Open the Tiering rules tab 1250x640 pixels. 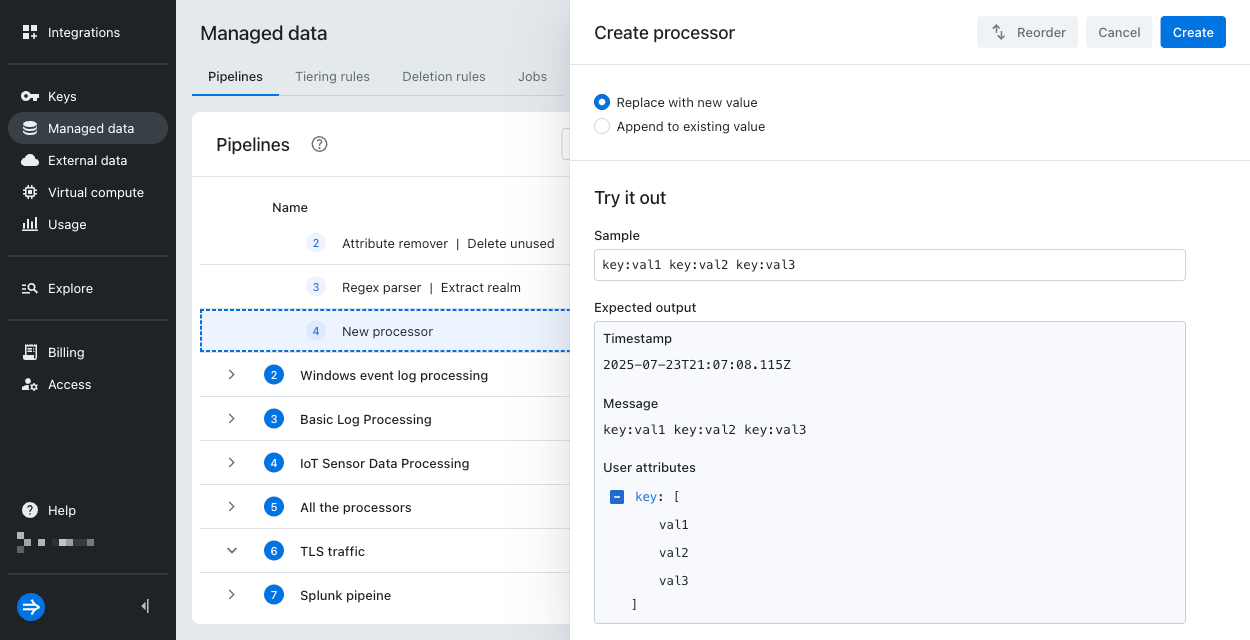(x=332, y=76)
